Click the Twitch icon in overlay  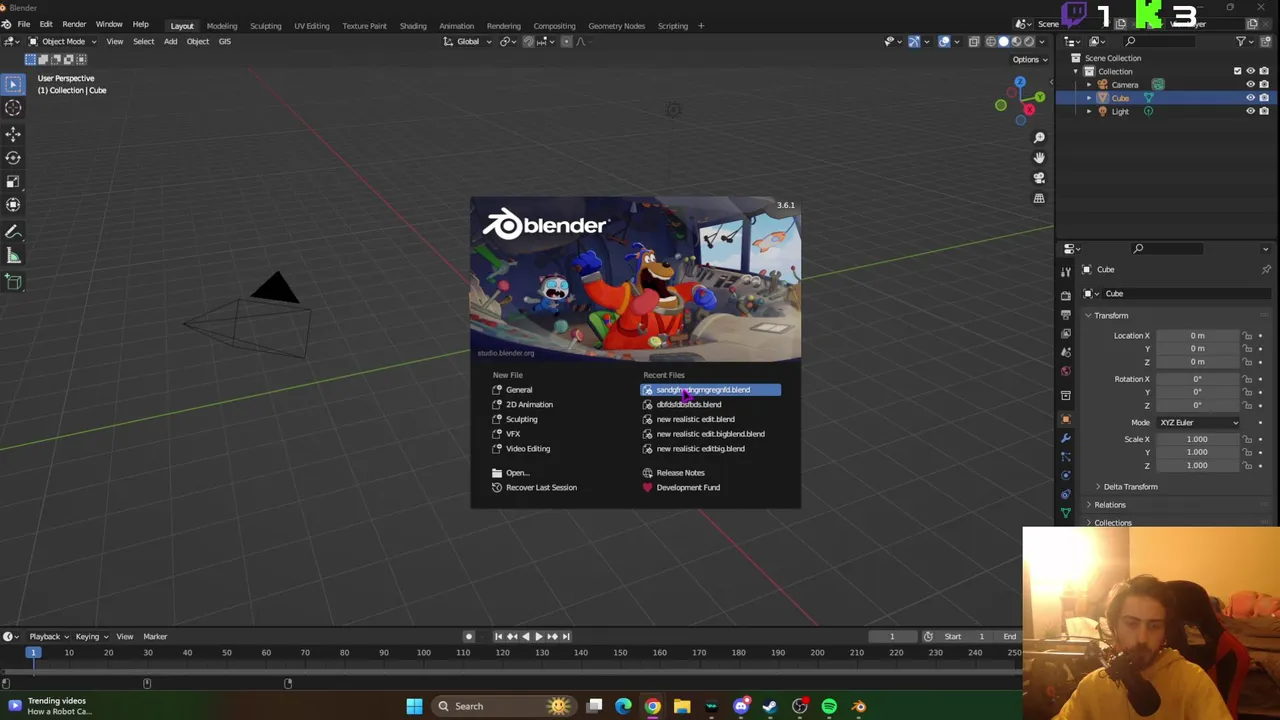tap(1074, 14)
